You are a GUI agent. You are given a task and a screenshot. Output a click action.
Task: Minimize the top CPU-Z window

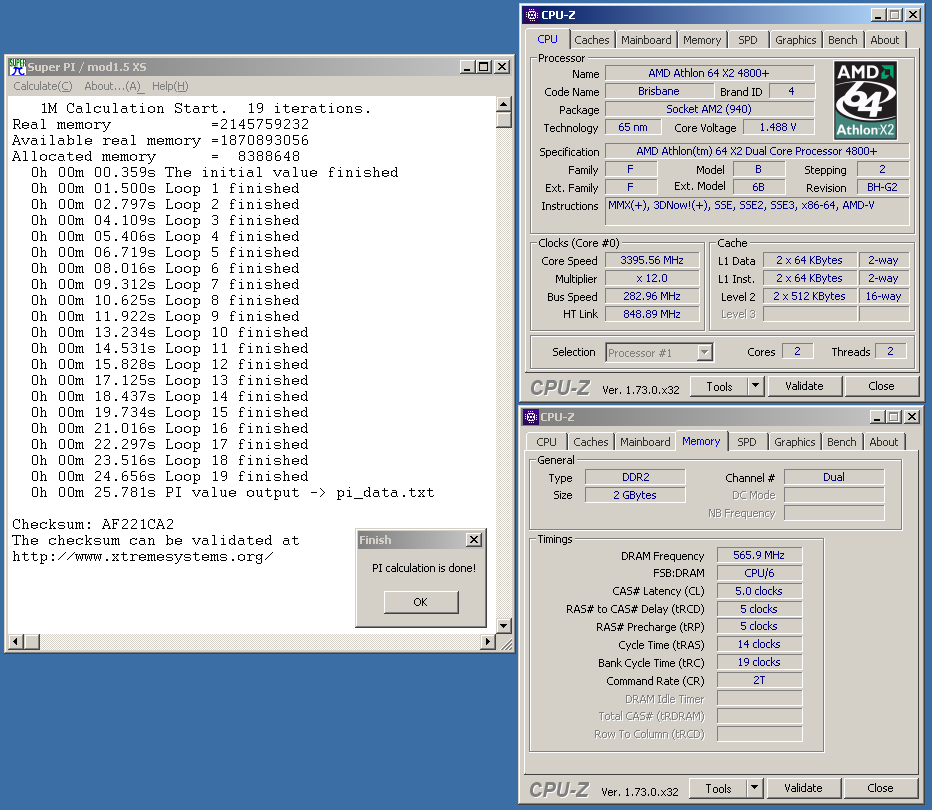[x=878, y=15]
